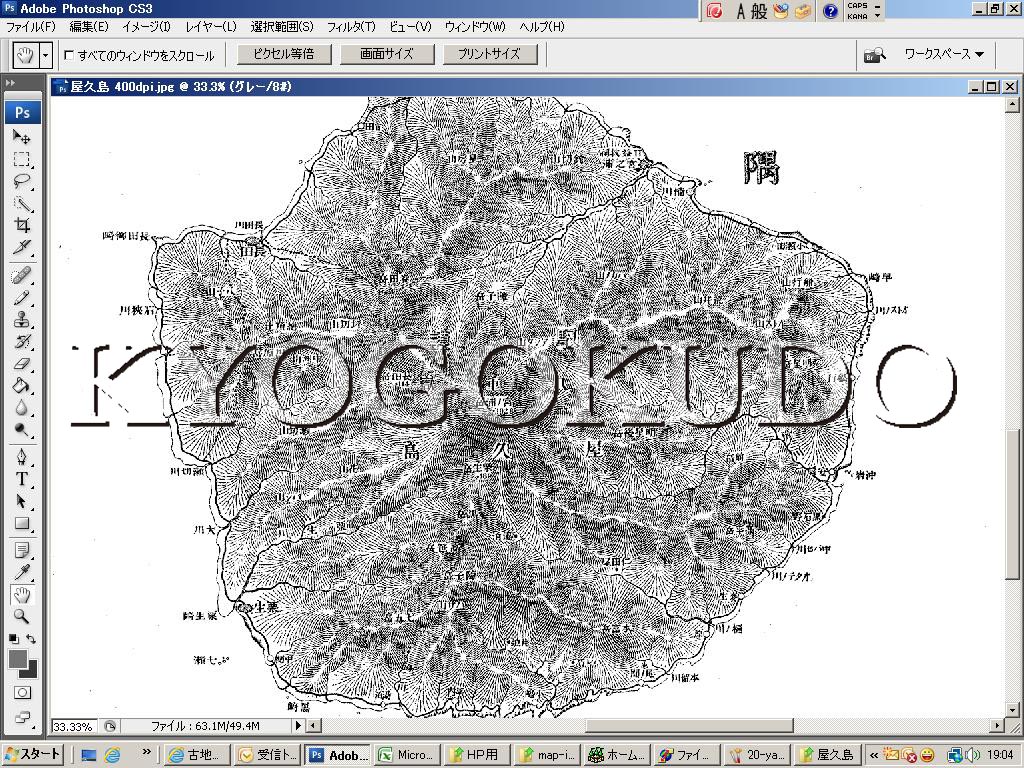This screenshot has height=768, width=1024.
Task: Click the プリントサイズ button
Action: click(x=490, y=54)
